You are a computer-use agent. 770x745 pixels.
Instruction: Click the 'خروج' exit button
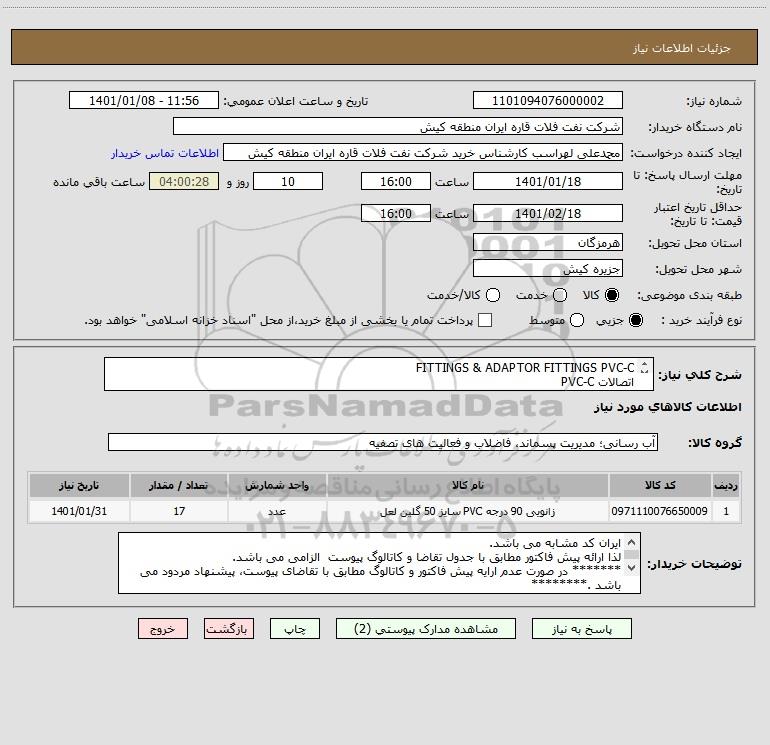pyautogui.click(x=163, y=629)
